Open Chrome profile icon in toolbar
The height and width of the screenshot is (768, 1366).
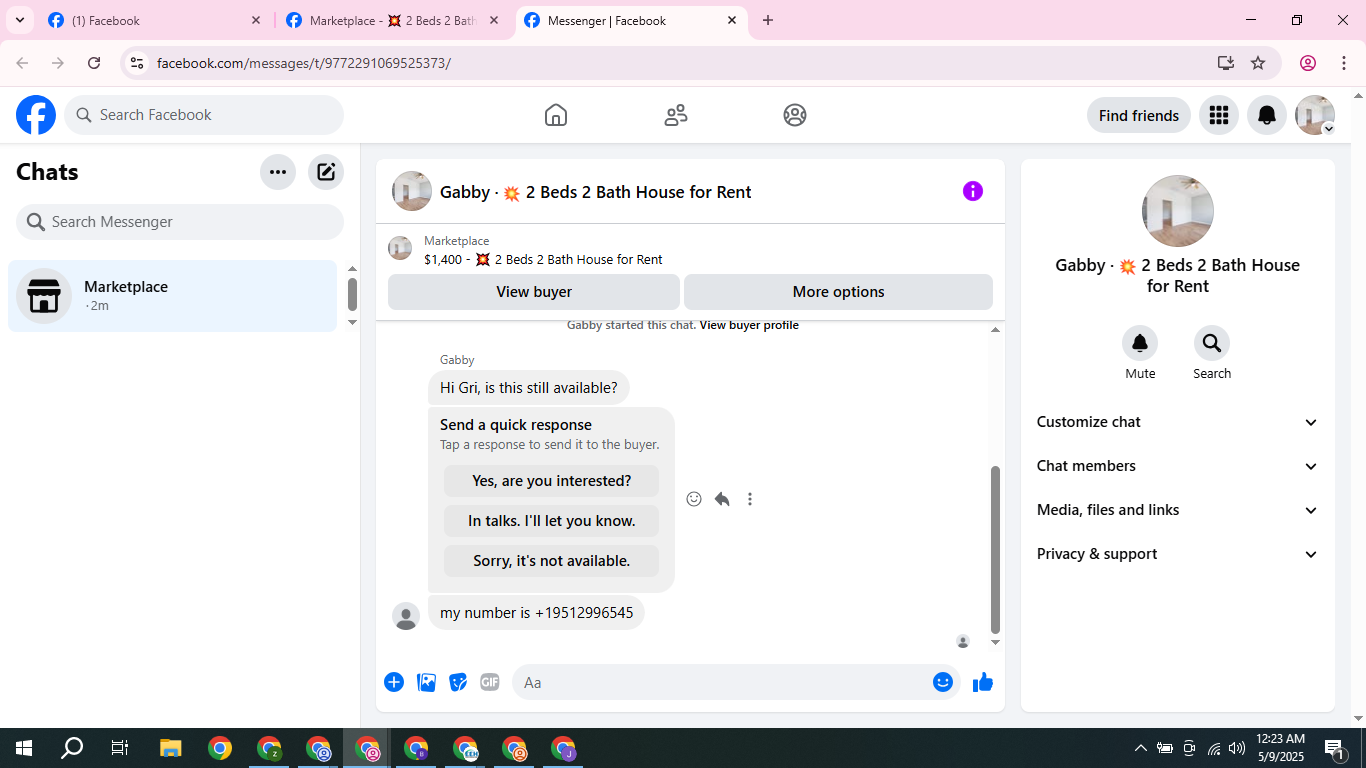[1308, 63]
